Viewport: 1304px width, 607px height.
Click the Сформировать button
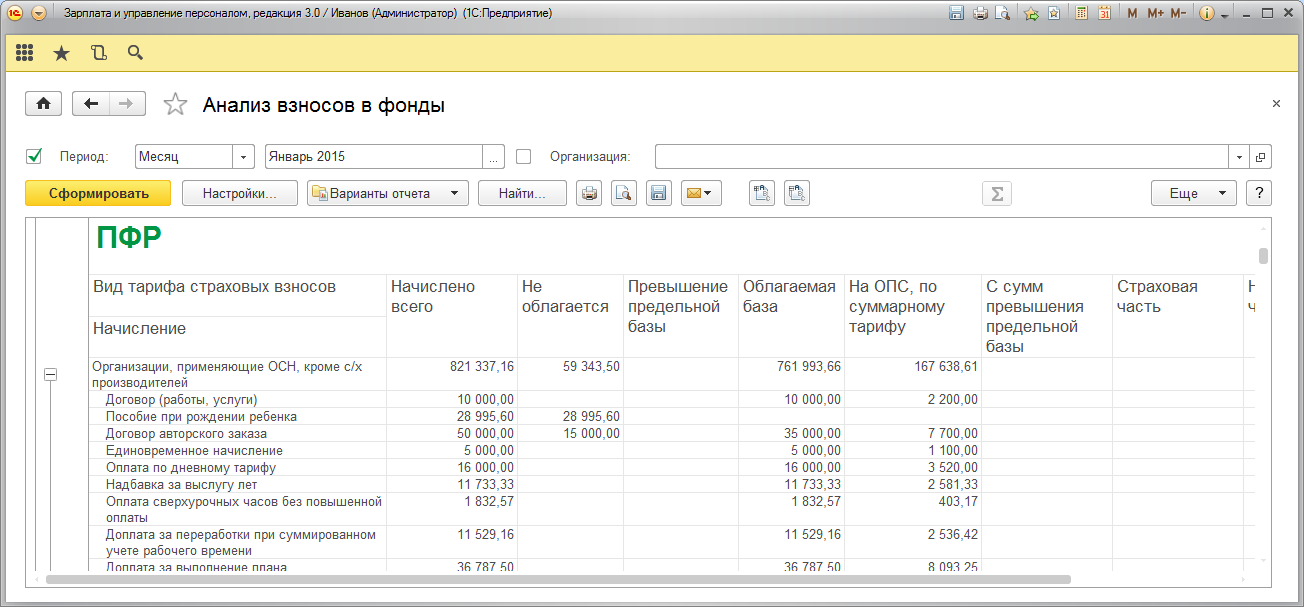tap(98, 193)
